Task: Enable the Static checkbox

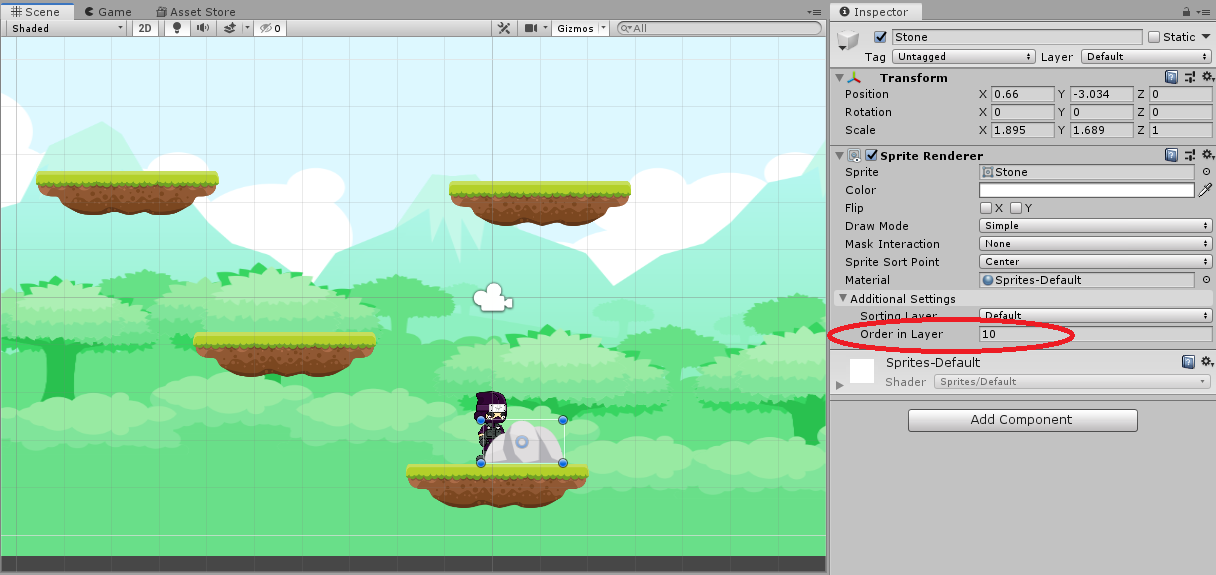Action: (x=1154, y=37)
